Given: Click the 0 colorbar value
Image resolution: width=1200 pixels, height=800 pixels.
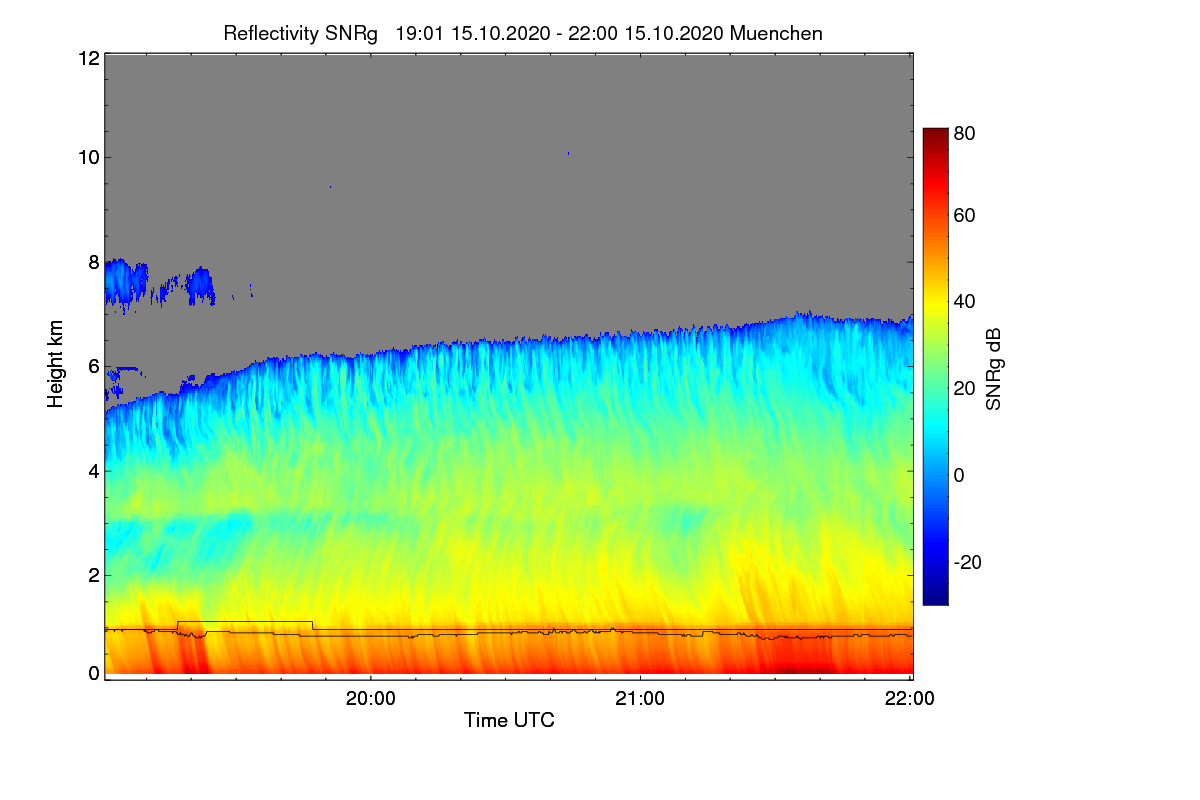Looking at the screenshot, I should tap(959, 475).
